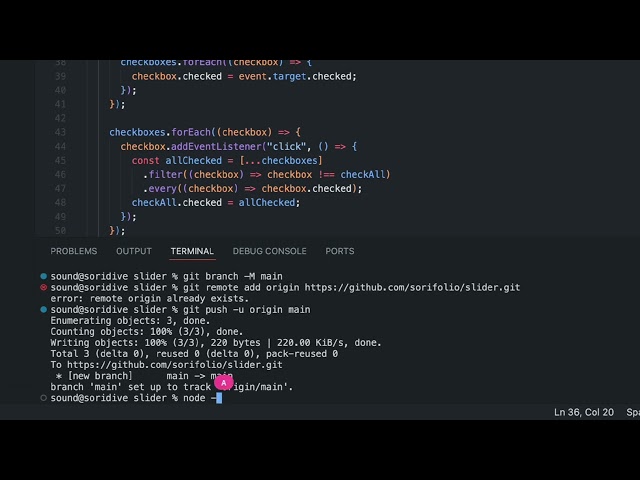The image size is (640, 480).
Task: Place cursor on "click" string in line 44
Action: [270, 146]
